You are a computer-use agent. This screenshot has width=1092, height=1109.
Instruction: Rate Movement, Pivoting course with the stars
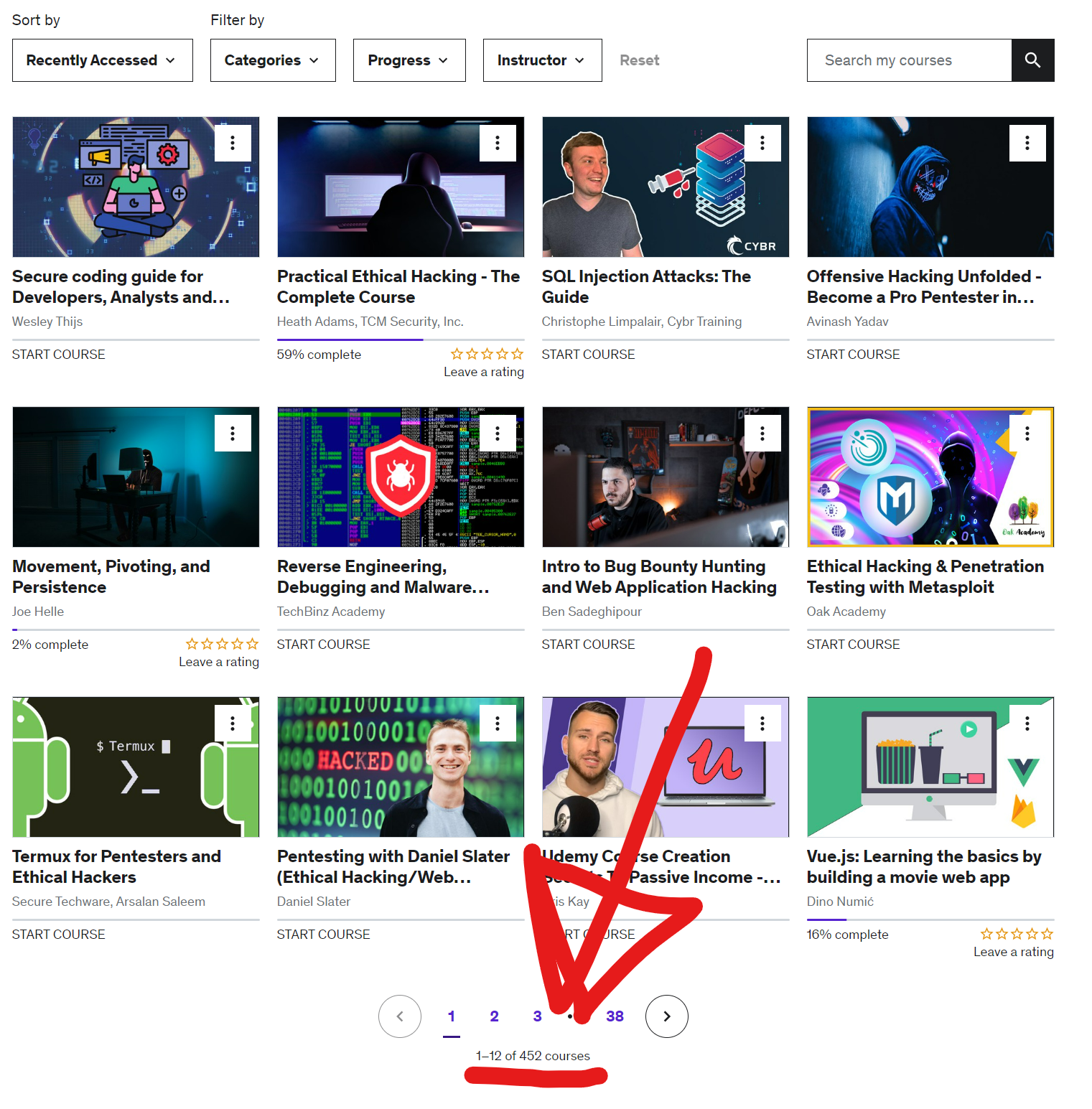coord(222,644)
